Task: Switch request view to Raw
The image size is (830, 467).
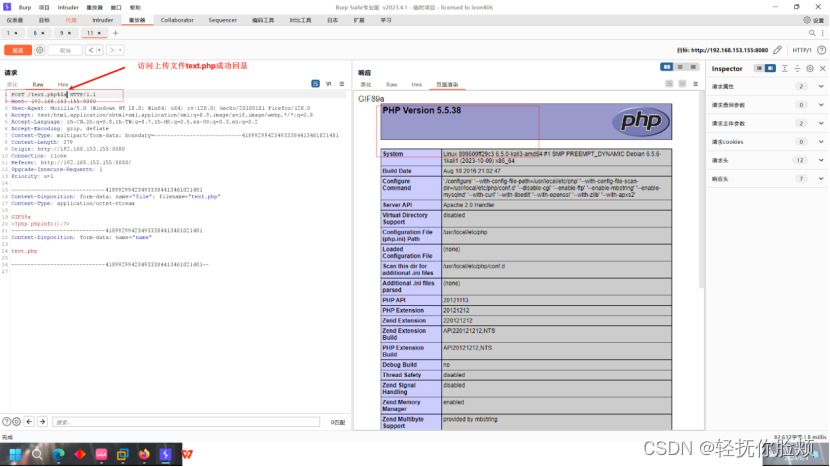Action: click(38, 84)
